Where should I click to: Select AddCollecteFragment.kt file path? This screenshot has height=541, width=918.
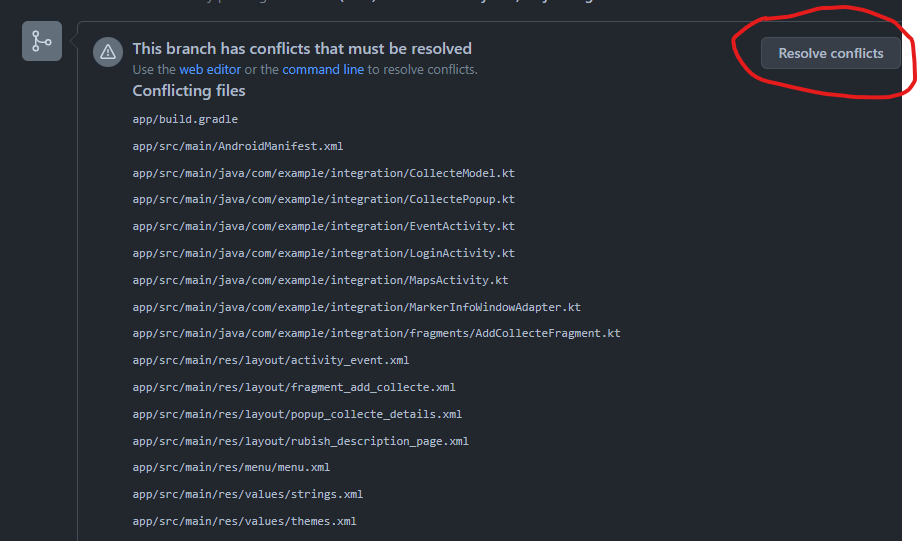(376, 333)
